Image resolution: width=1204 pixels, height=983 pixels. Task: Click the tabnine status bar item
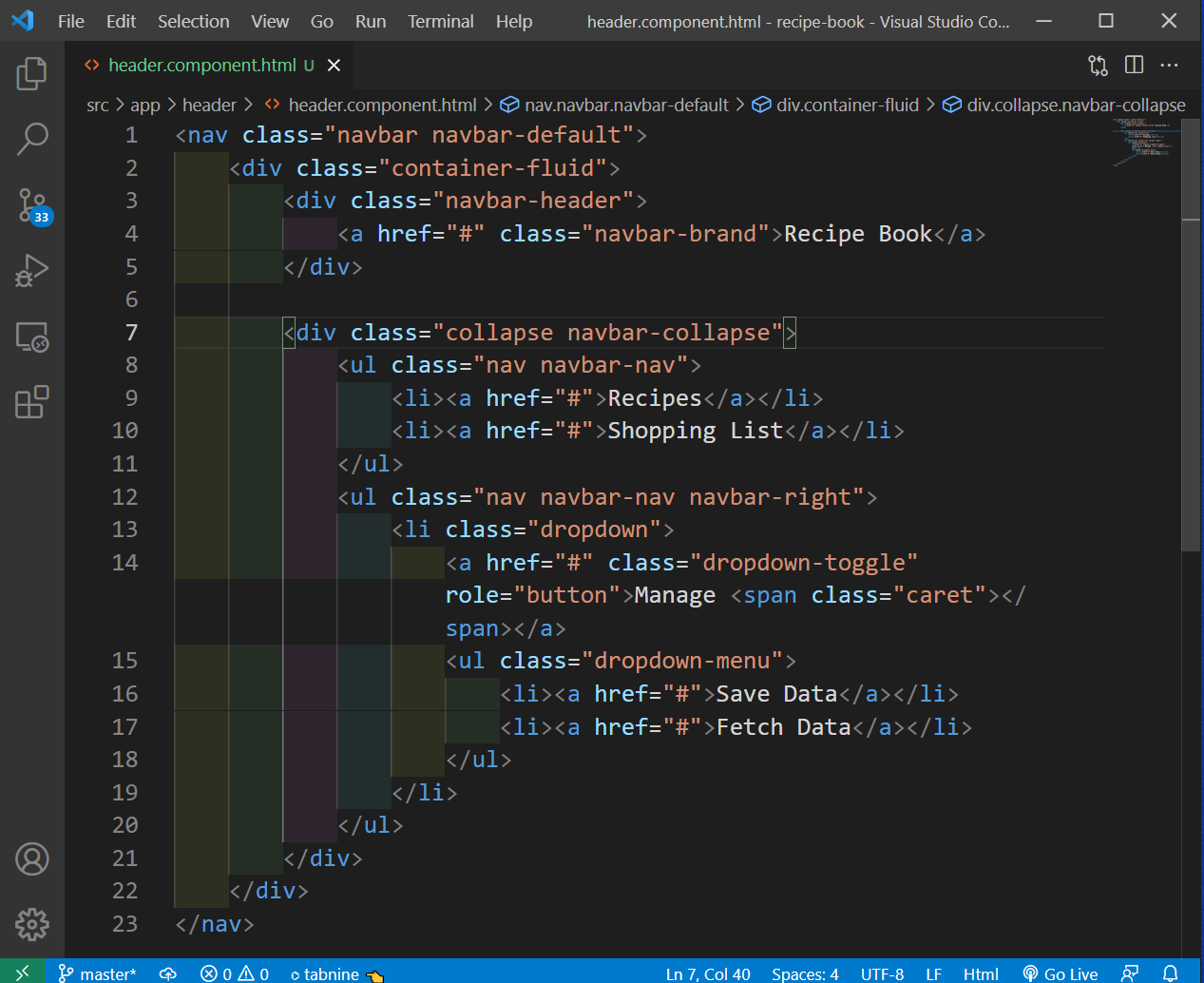tap(336, 973)
